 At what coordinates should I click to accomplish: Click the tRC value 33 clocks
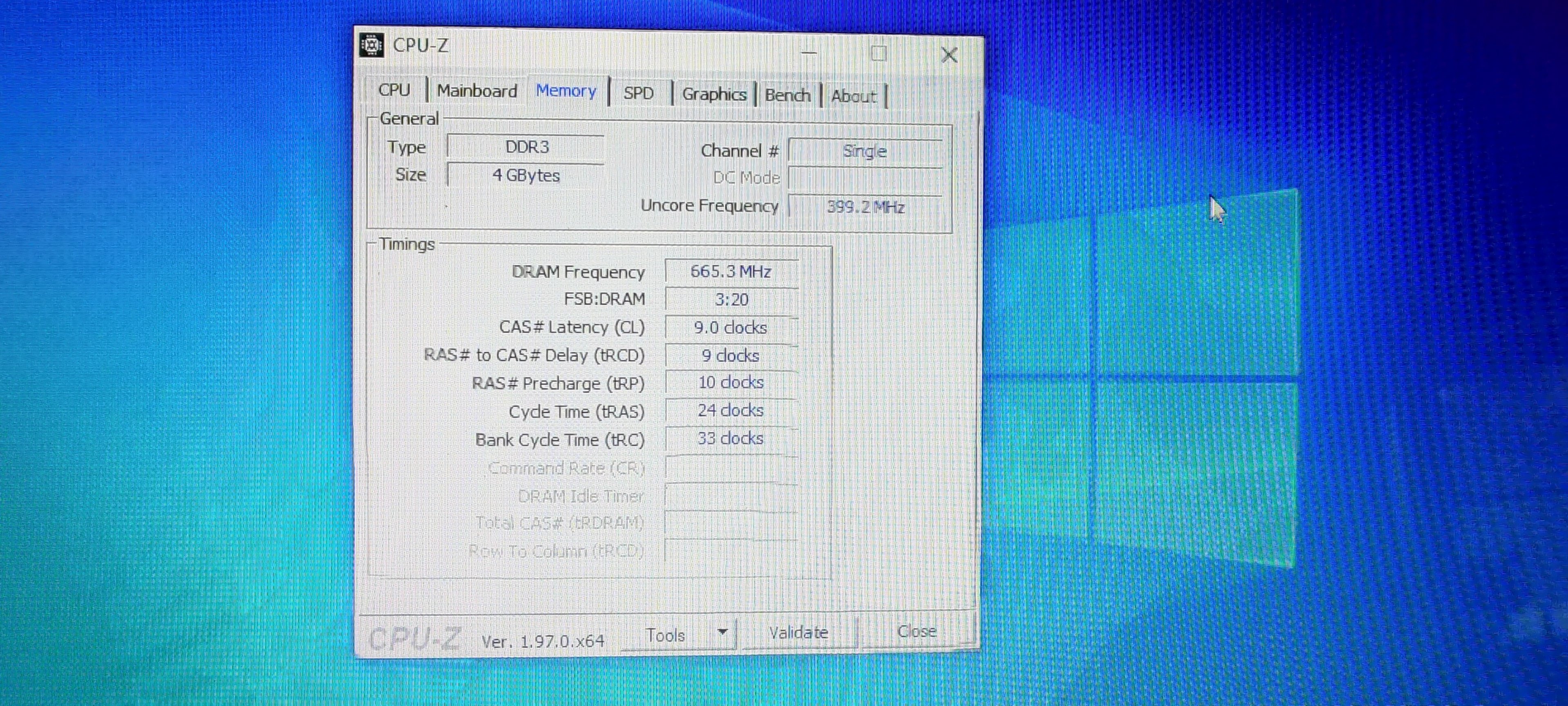pos(731,438)
